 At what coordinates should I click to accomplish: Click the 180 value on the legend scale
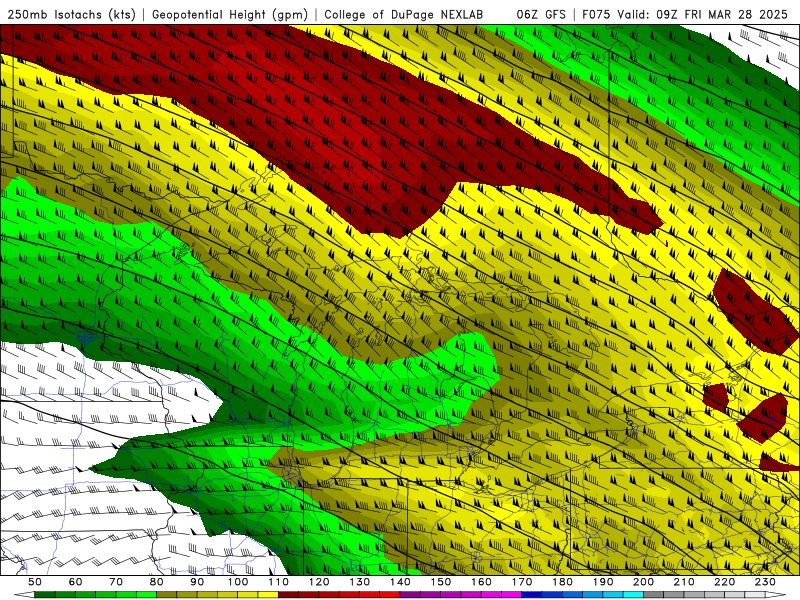click(x=562, y=582)
